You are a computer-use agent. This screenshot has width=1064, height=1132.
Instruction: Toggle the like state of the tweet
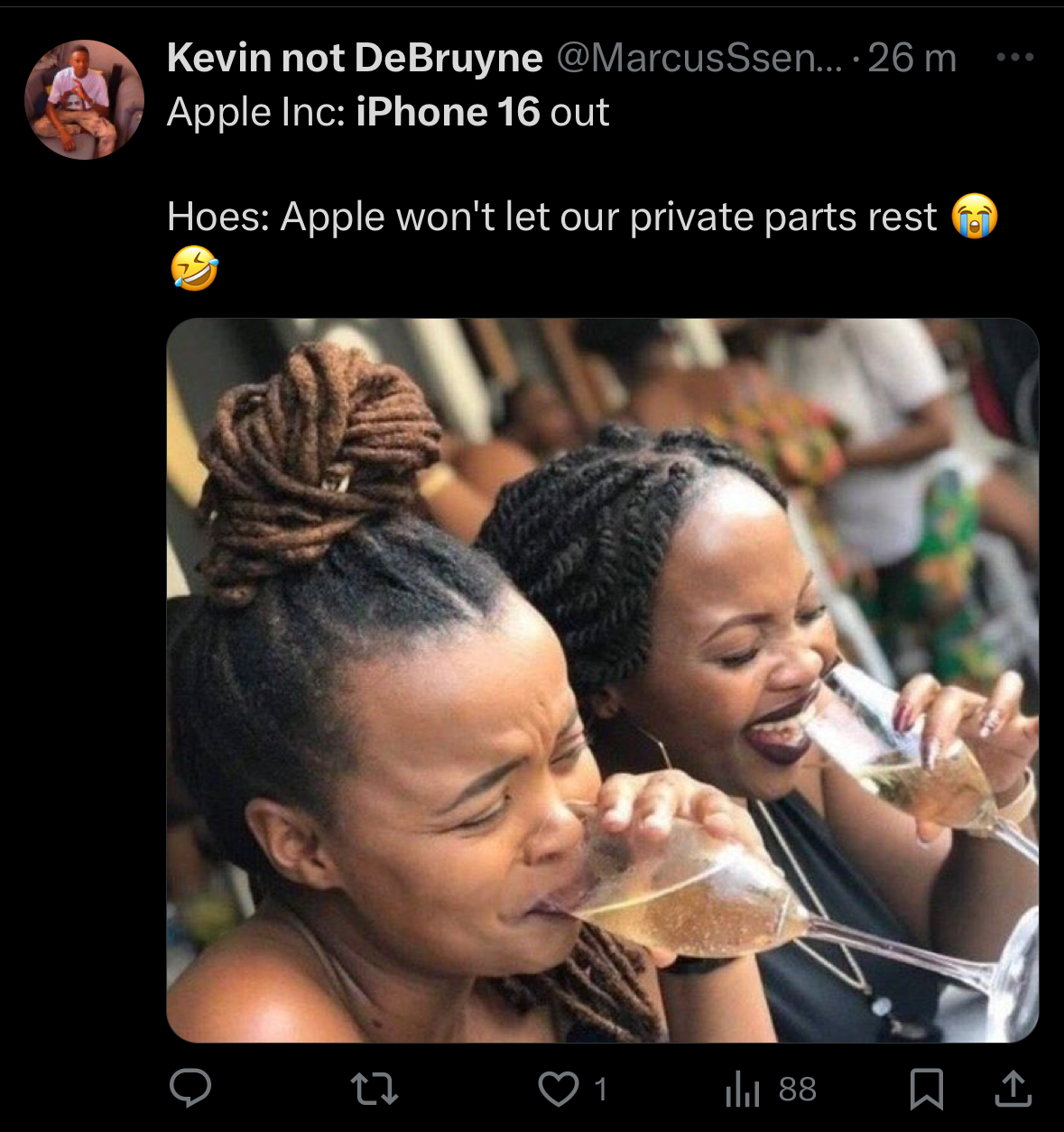pyautogui.click(x=557, y=1088)
